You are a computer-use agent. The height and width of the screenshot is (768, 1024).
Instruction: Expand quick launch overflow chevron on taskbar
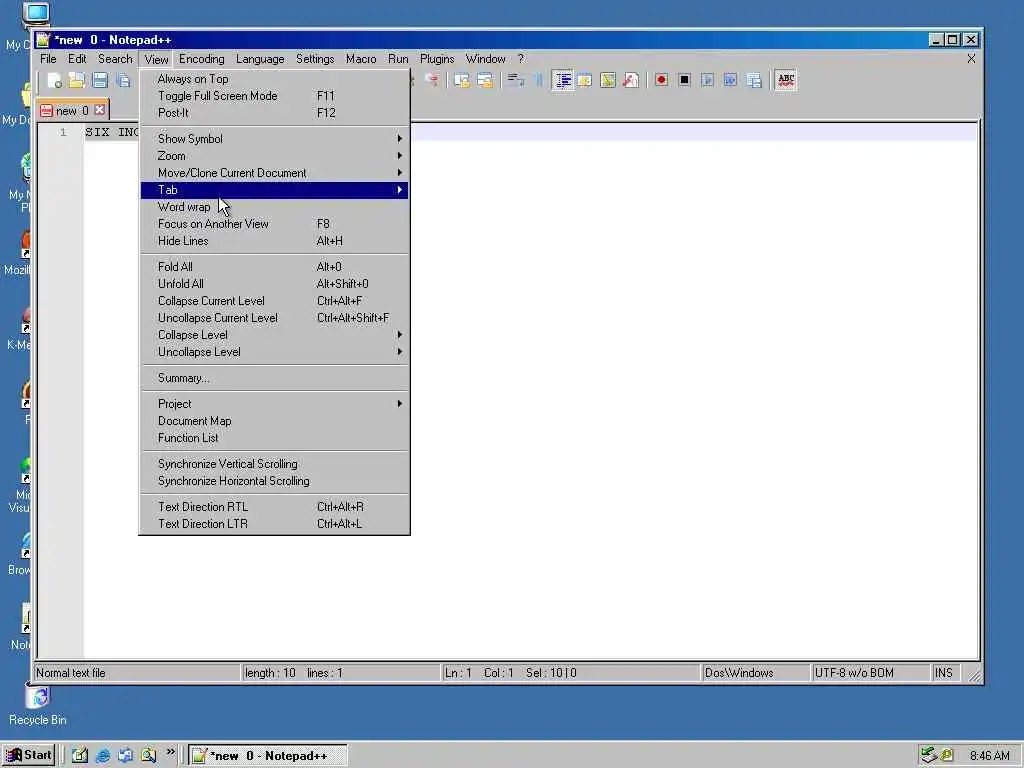[x=170, y=753]
